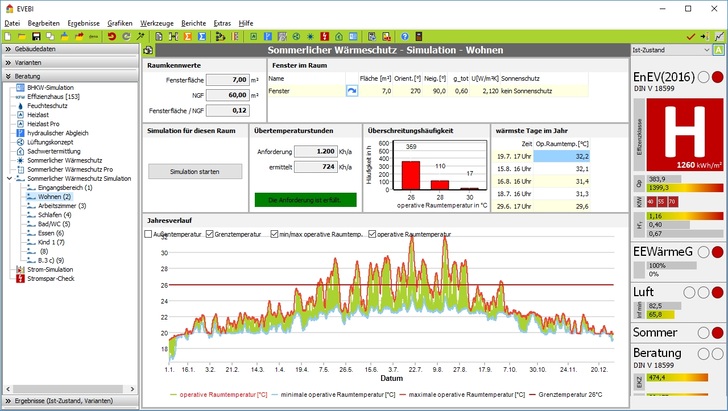Select Arbeitszimmer (3) in the tree
Image resolution: width=728 pixels, height=411 pixels.
click(62, 205)
